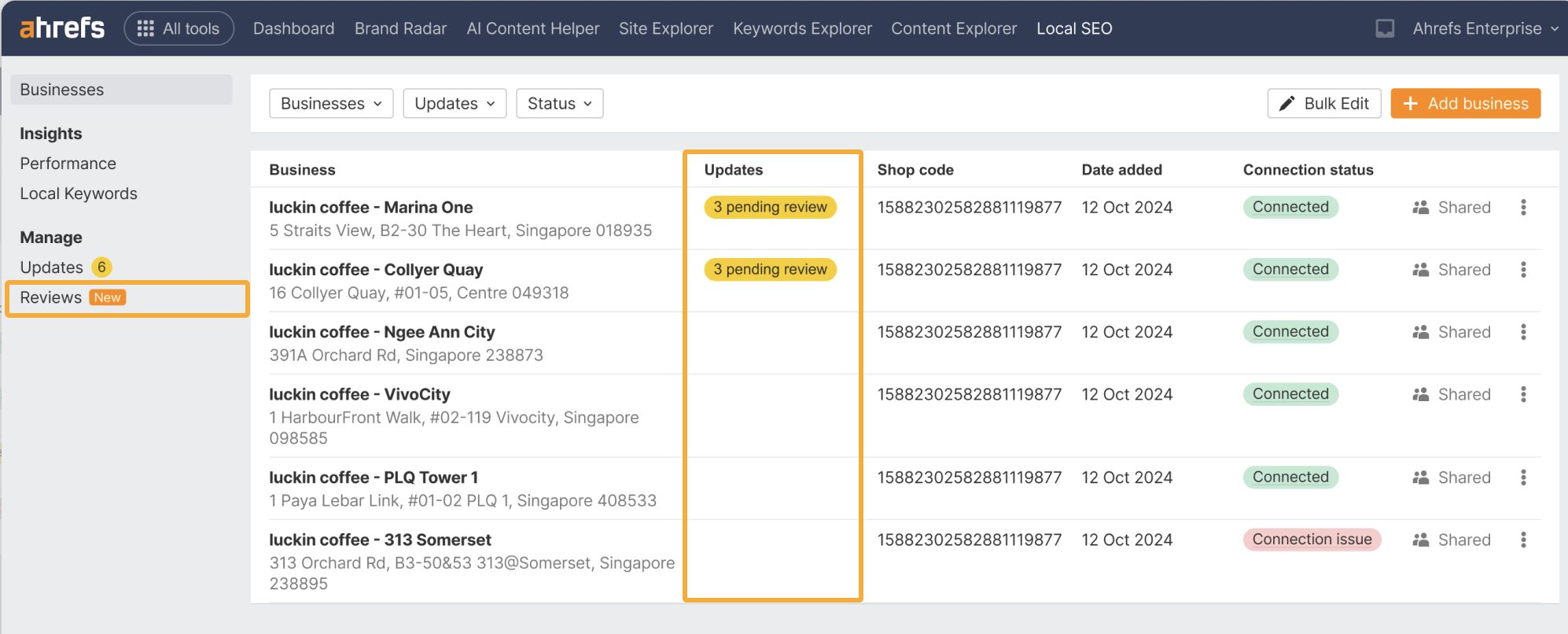1568x634 pixels.
Task: Click Shared people icon for Collyer Quay
Action: click(1420, 270)
